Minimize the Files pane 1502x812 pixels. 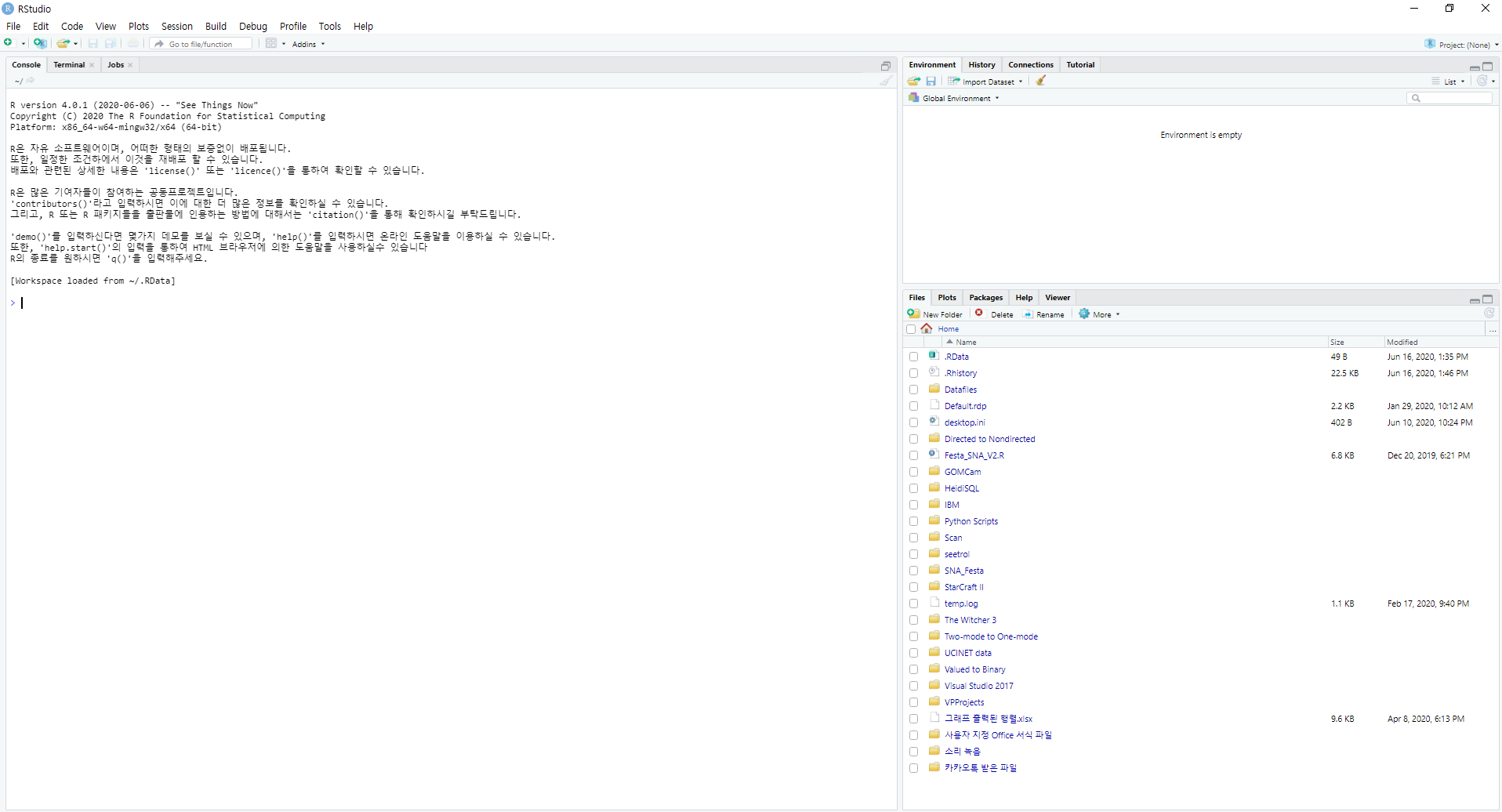pos(1475,299)
